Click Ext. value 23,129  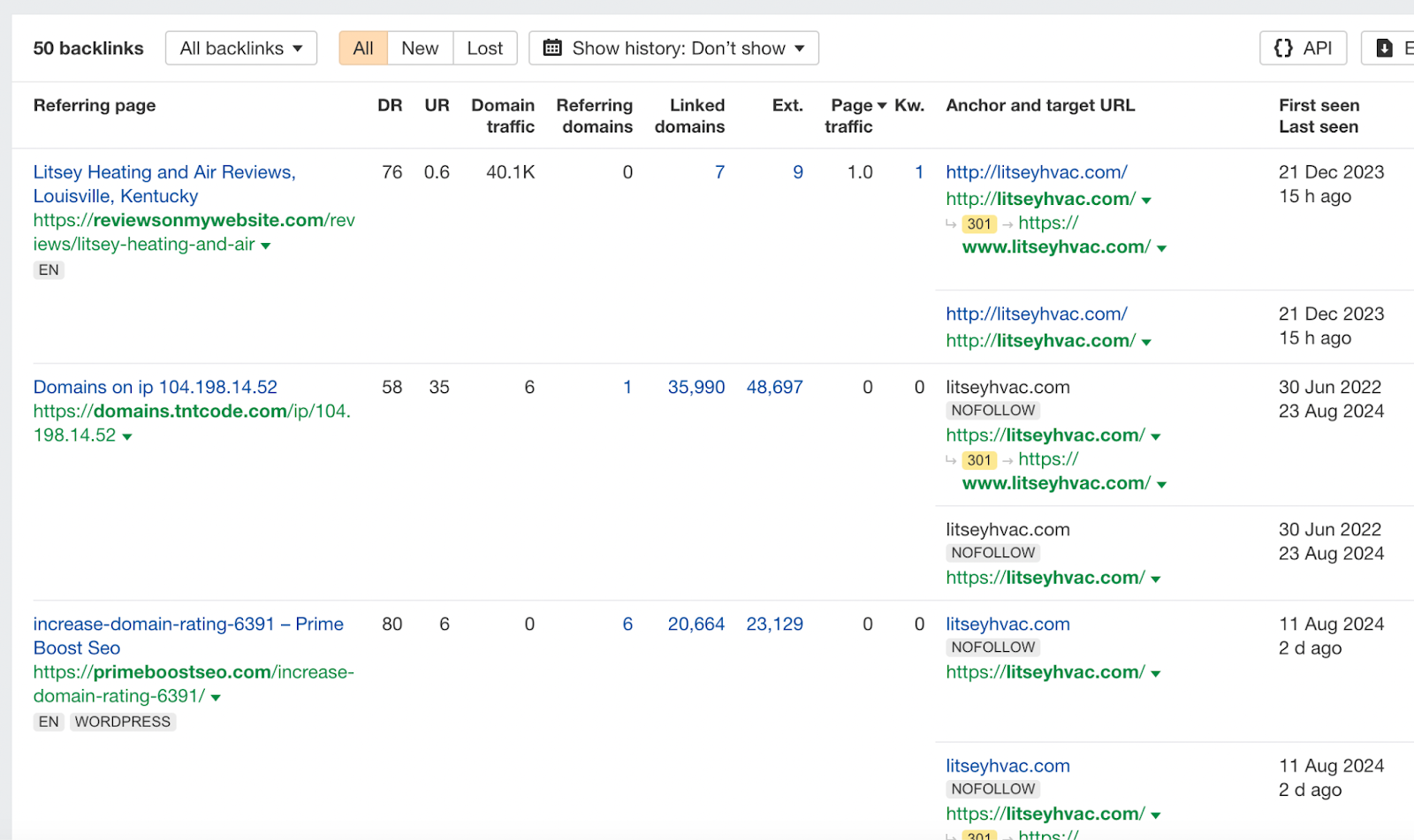775,624
